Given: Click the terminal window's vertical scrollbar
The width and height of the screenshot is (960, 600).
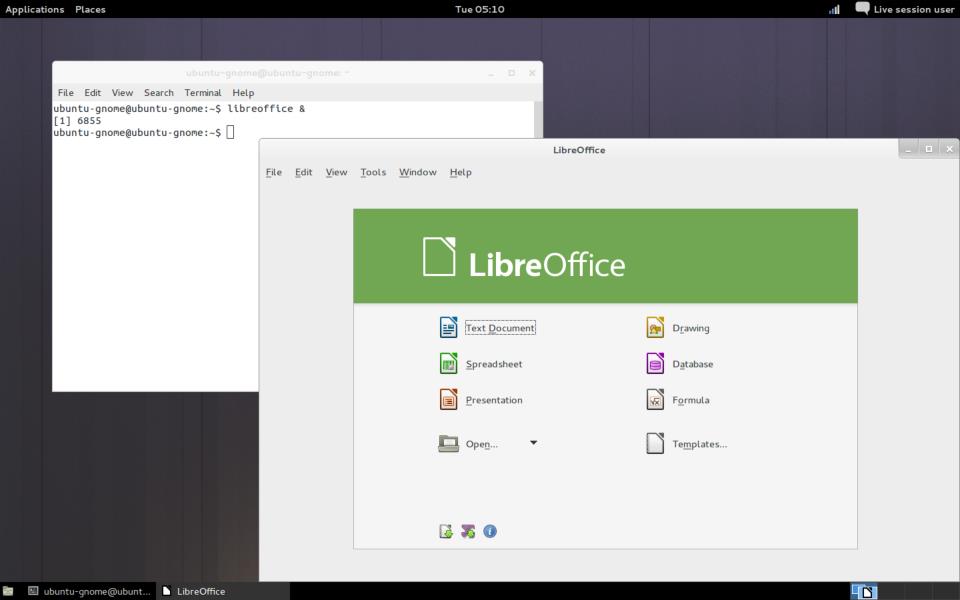Looking at the screenshot, I should point(538,119).
